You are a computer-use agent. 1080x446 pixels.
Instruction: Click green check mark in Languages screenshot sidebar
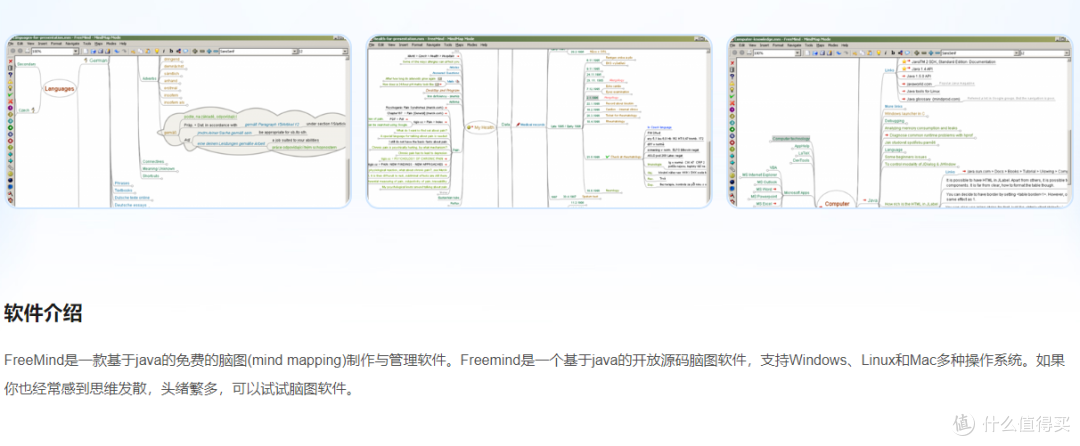coord(10,95)
